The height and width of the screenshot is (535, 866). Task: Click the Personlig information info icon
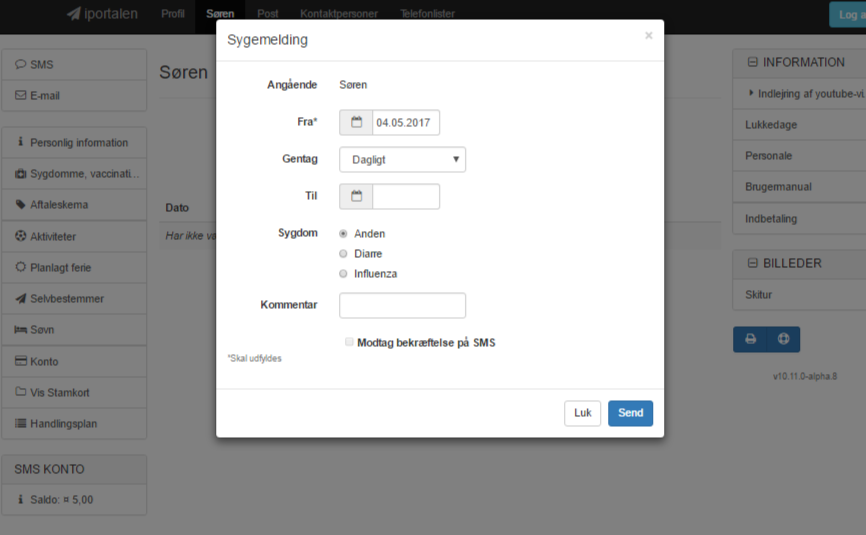(20, 142)
